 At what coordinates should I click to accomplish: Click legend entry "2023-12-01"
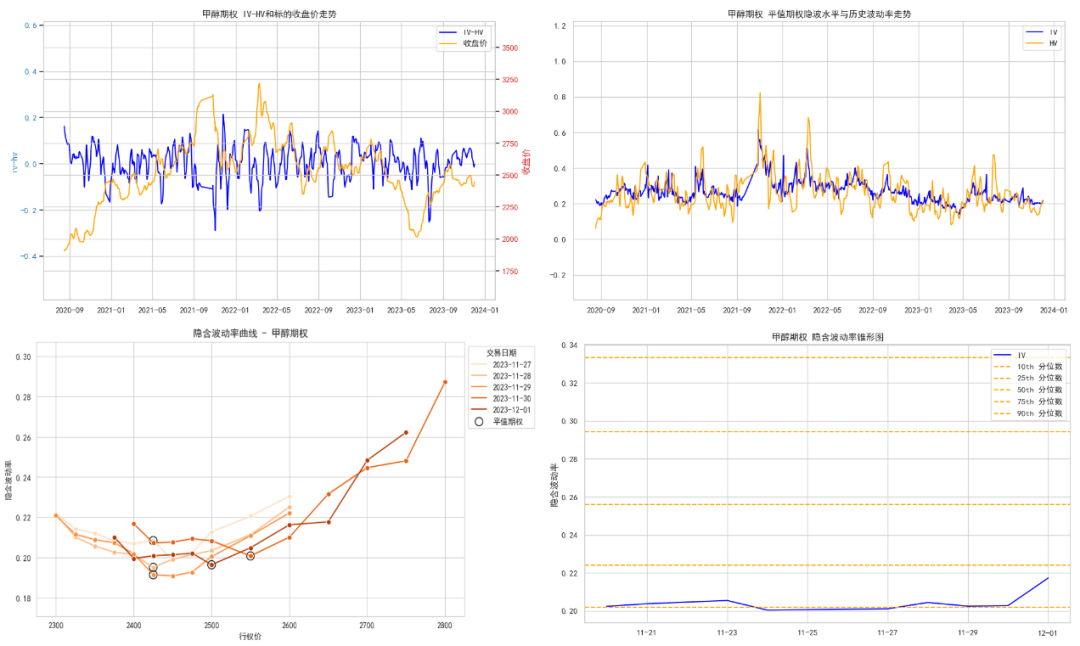501,410
